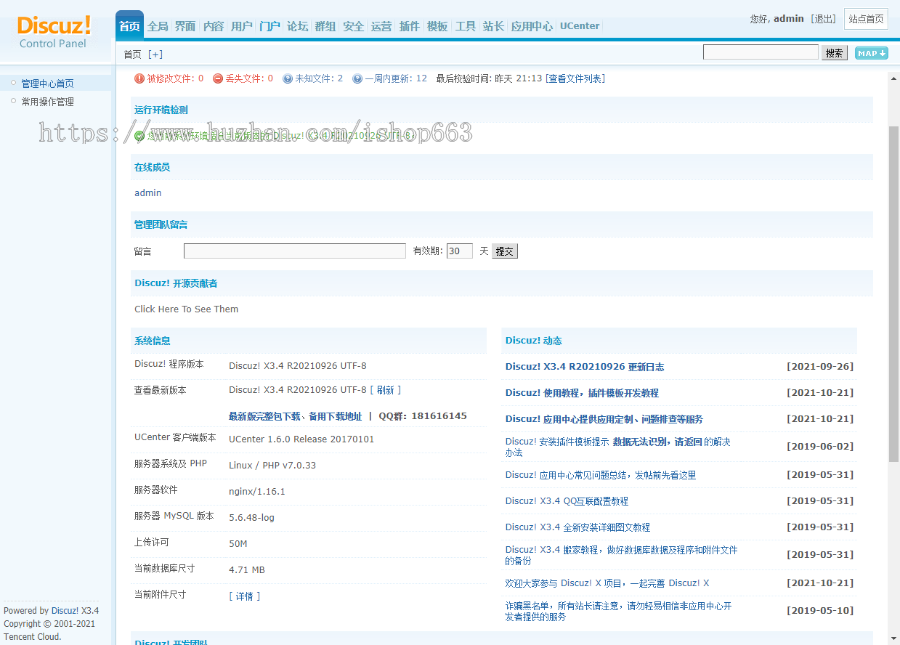Image resolution: width=900 pixels, height=645 pixels.
Task: Click the 提交 submit button
Action: [505, 251]
